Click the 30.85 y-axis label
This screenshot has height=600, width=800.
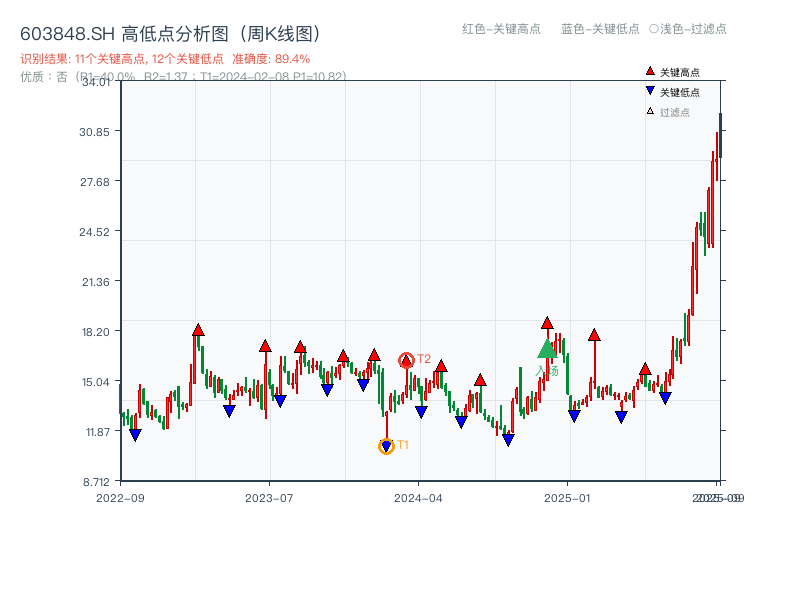[94, 132]
